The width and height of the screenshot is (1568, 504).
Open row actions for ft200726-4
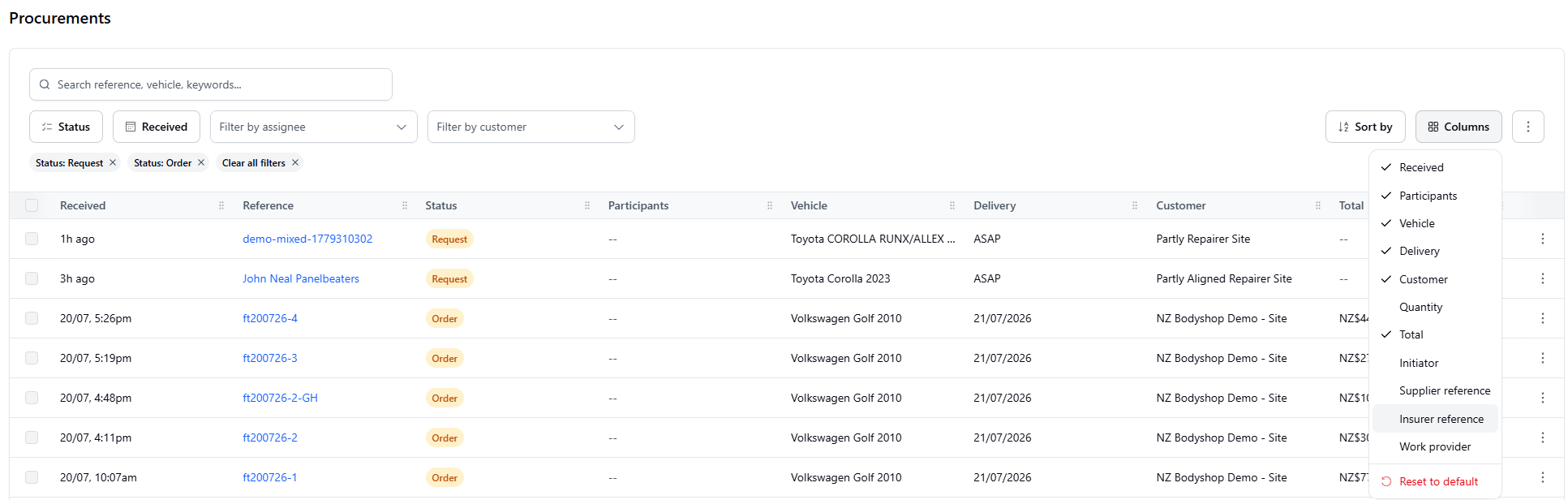click(1542, 319)
